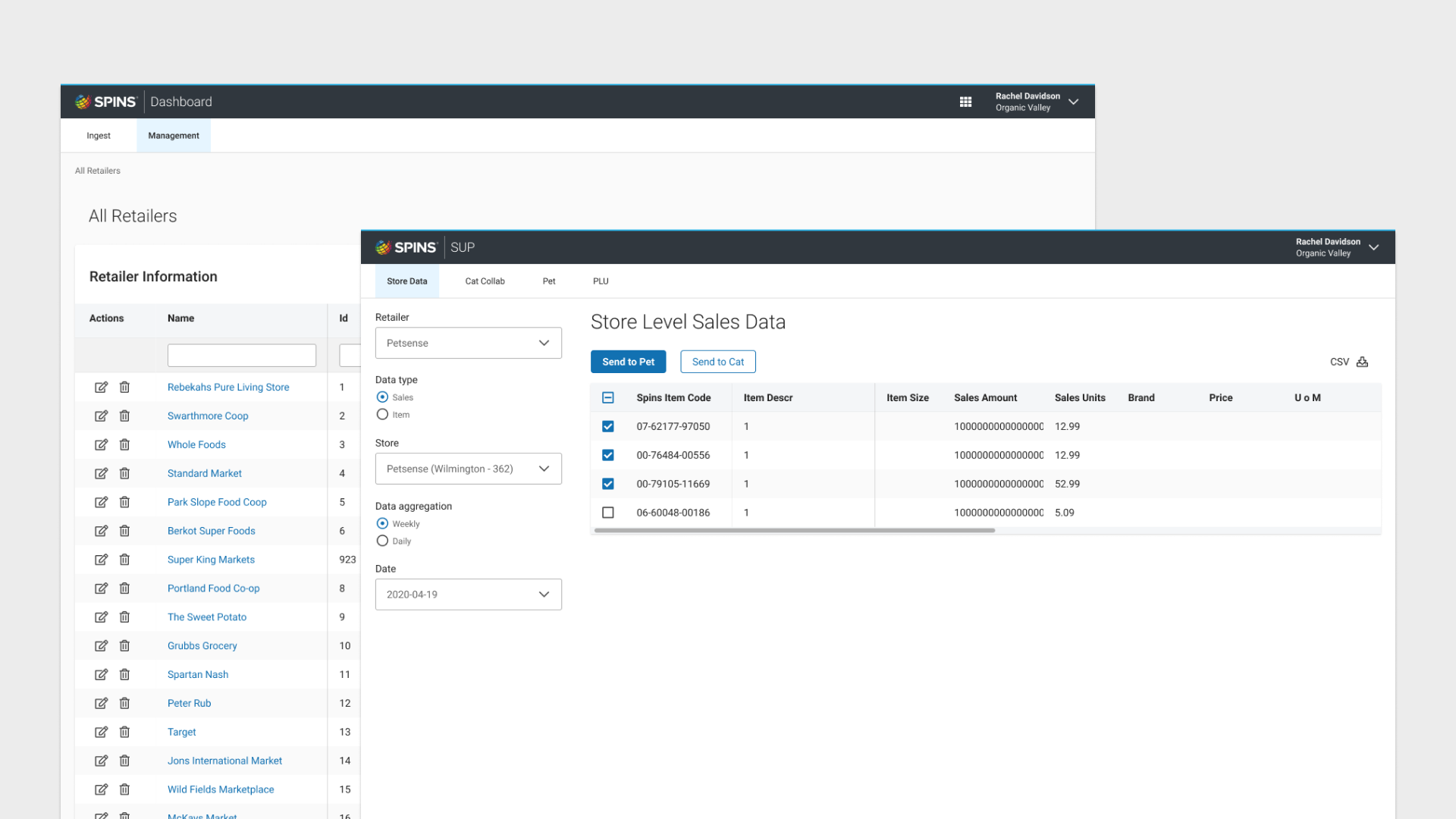Uncheck the row for item 00-76484-00556

click(x=608, y=456)
